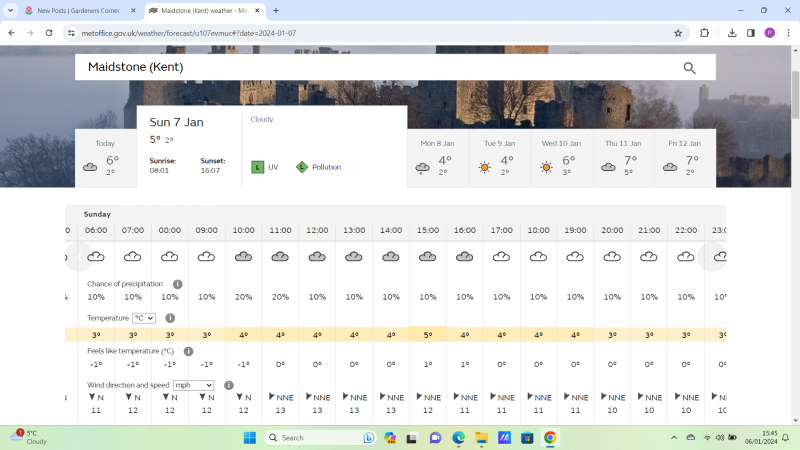Click the UV index low icon

point(258,167)
